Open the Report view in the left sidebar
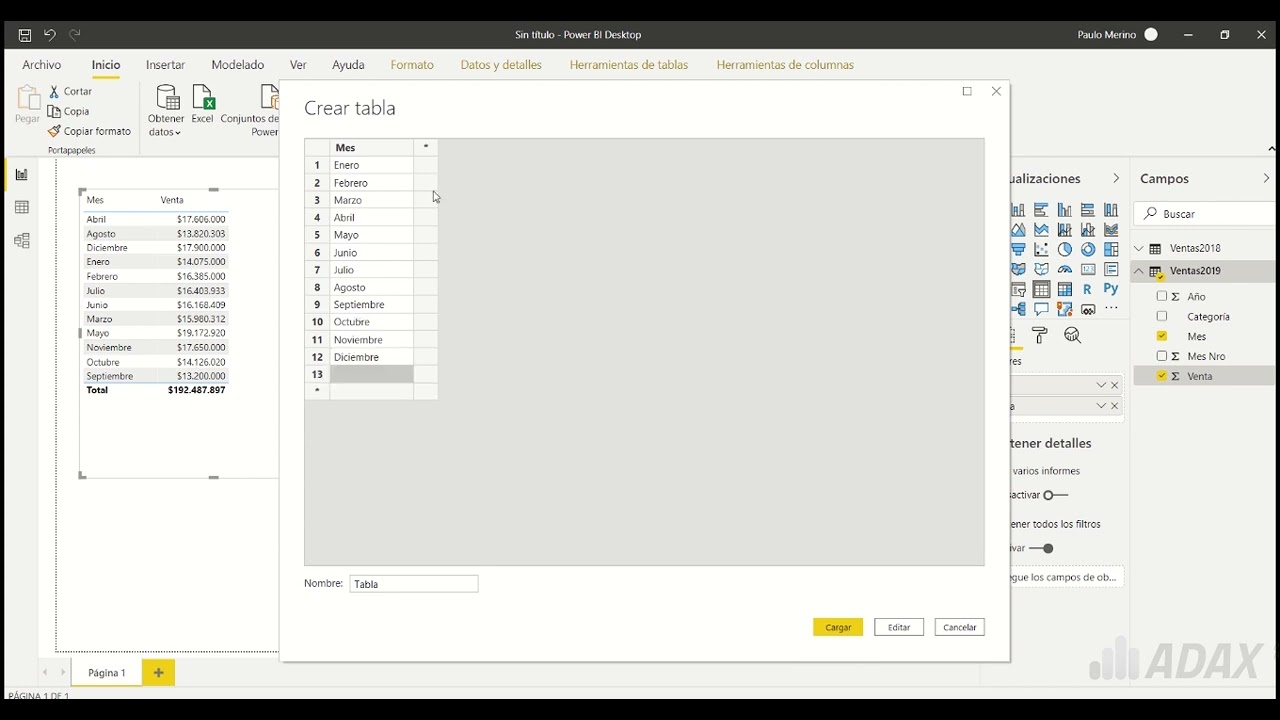This screenshot has width=1280, height=720. click(x=21, y=175)
